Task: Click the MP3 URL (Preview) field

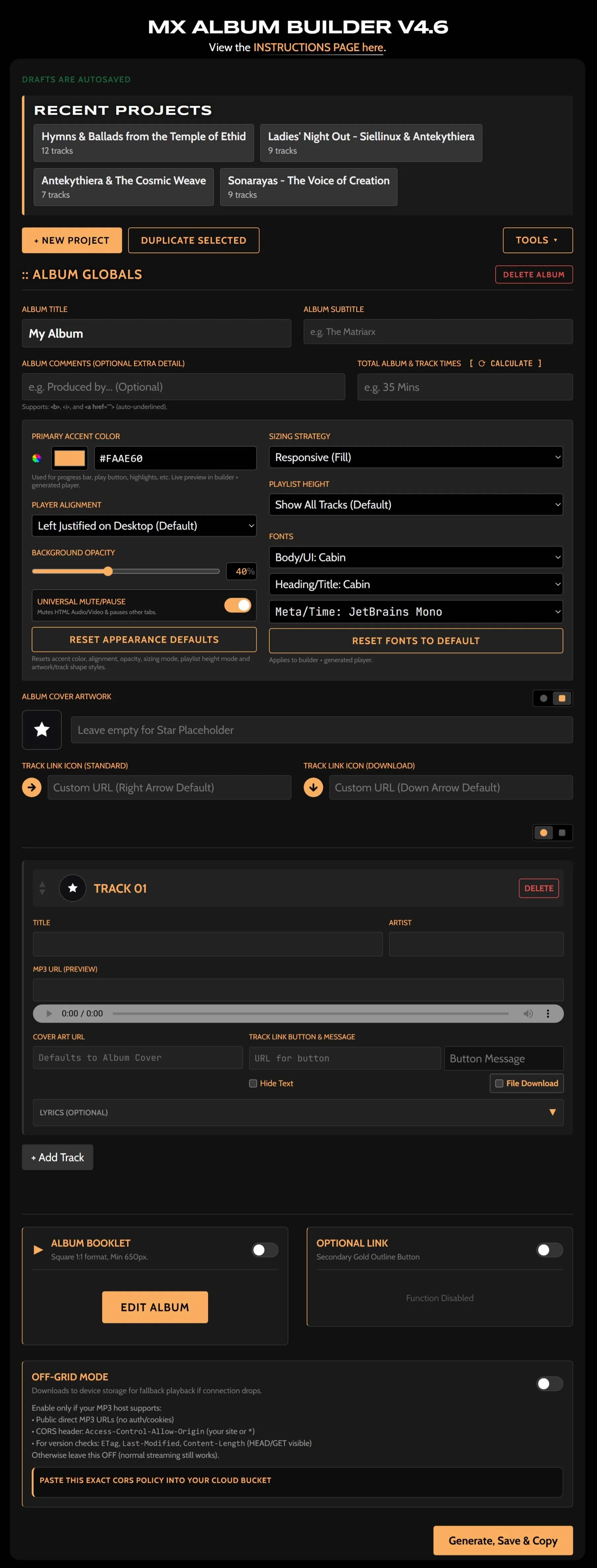Action: 298,990
